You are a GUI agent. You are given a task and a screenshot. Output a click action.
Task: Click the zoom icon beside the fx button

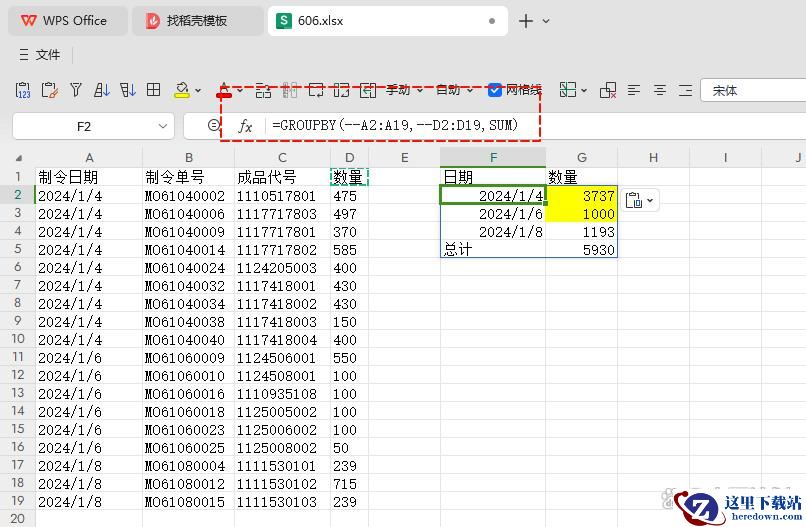pyautogui.click(x=213, y=125)
